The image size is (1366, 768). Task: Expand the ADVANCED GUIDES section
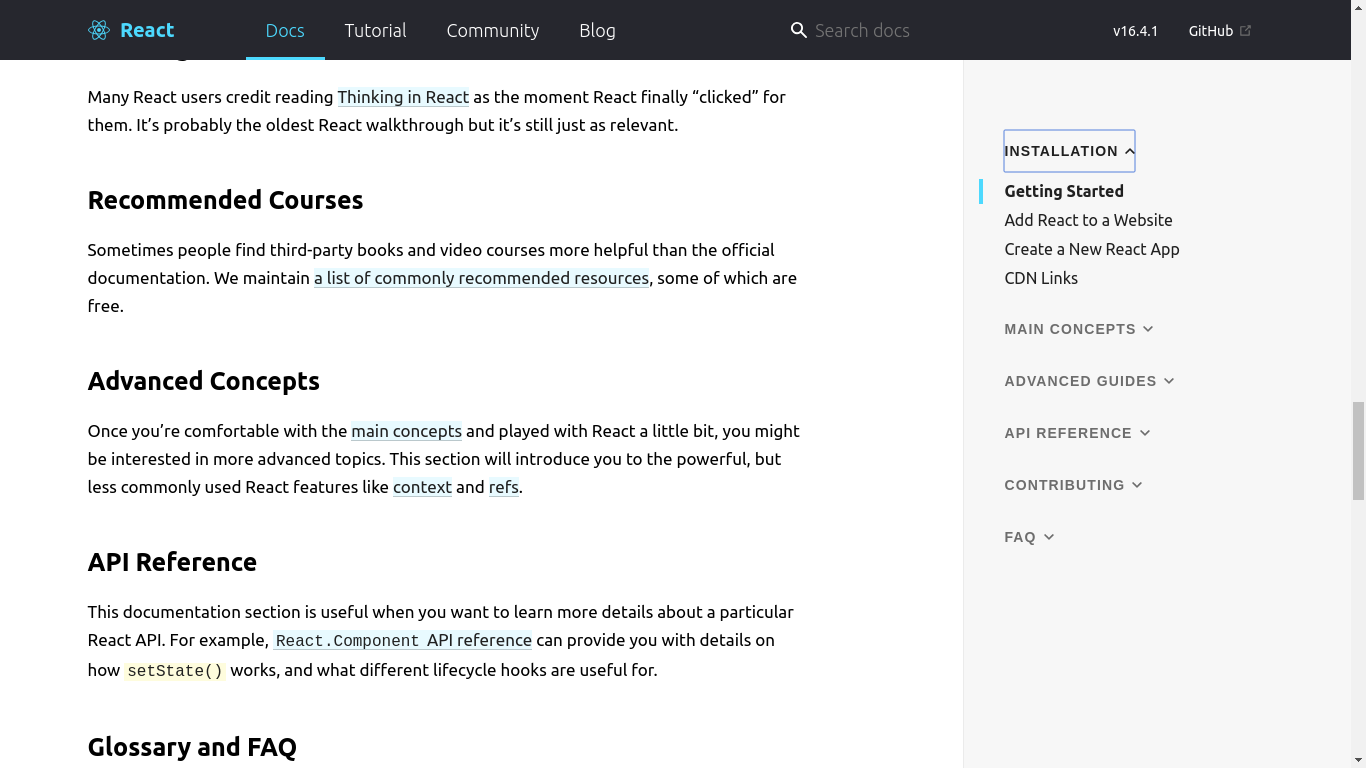pyautogui.click(x=1089, y=381)
